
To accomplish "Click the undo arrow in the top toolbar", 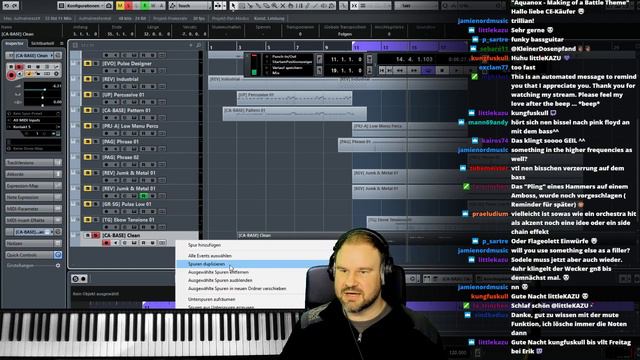I will pyautogui.click(x=6, y=6).
